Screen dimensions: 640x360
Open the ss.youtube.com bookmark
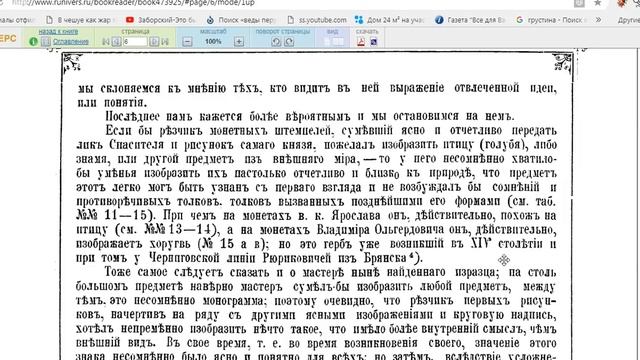click(x=317, y=20)
